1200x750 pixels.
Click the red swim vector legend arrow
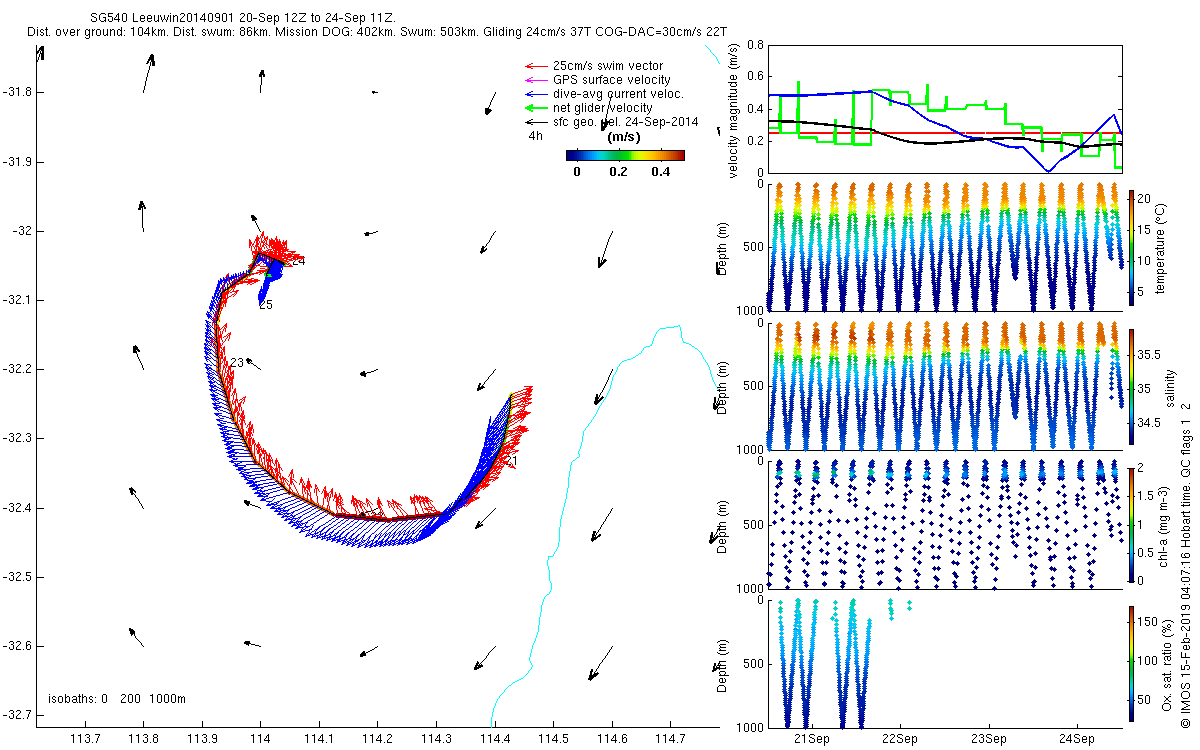pyautogui.click(x=535, y=66)
